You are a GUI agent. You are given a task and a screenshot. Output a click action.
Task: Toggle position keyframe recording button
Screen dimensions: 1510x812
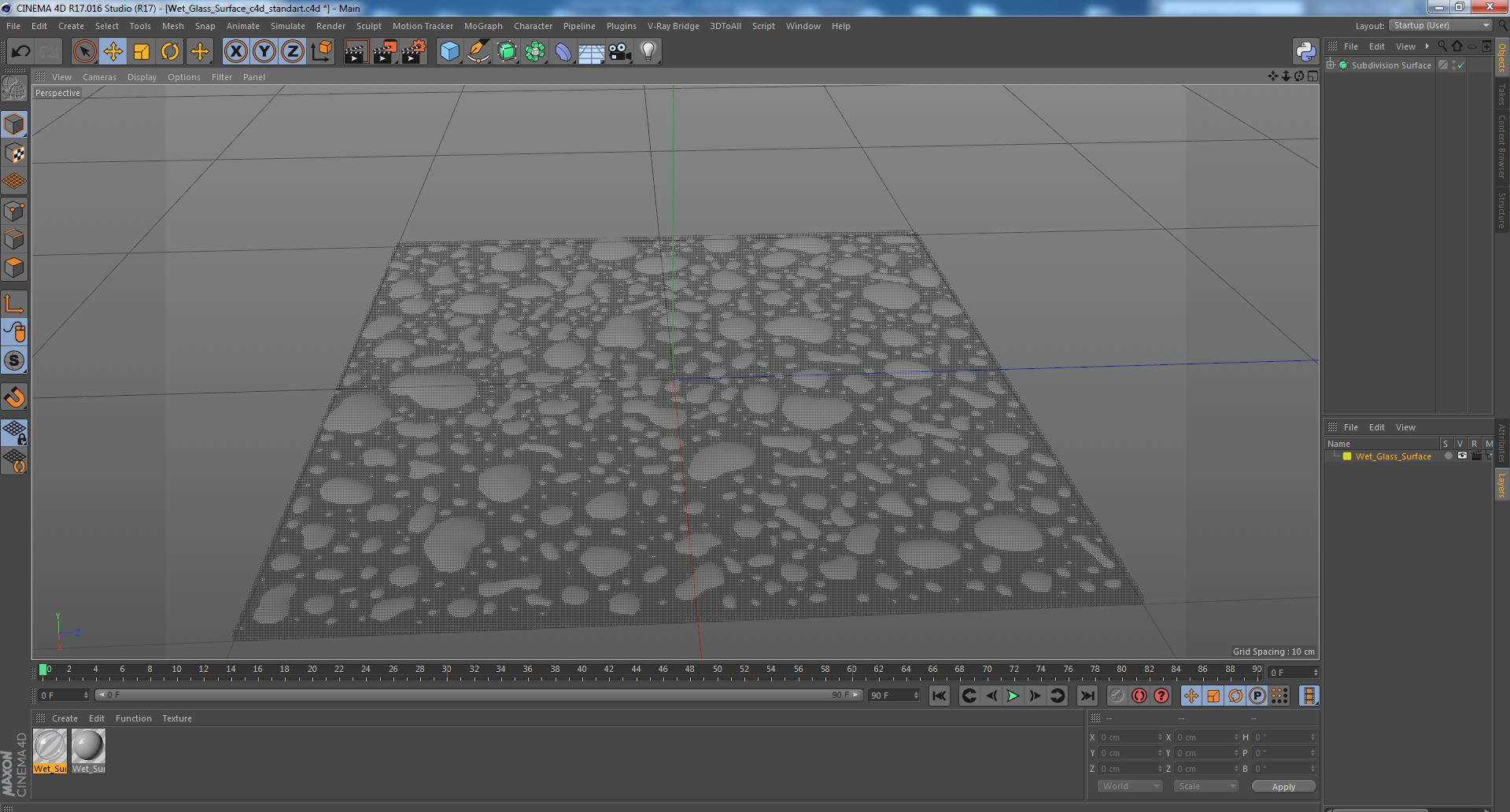1191,696
